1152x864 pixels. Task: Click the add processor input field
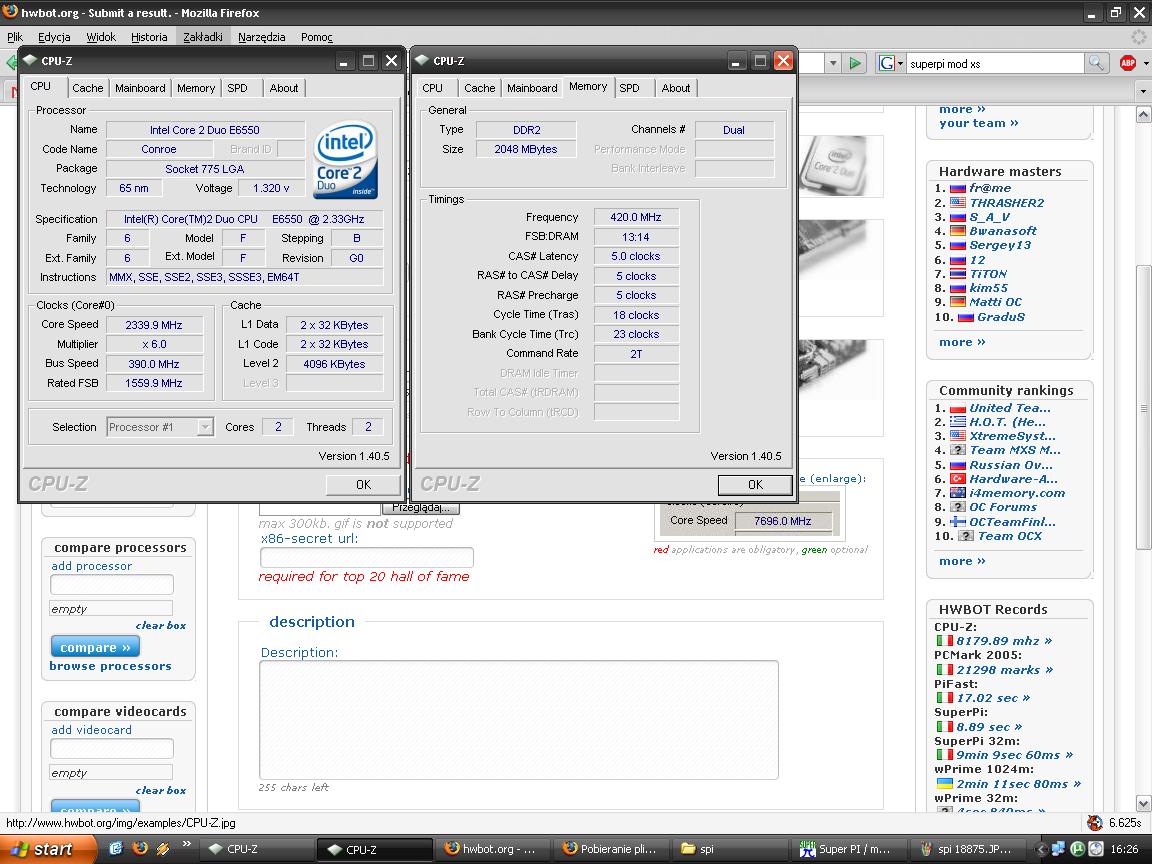(112, 585)
